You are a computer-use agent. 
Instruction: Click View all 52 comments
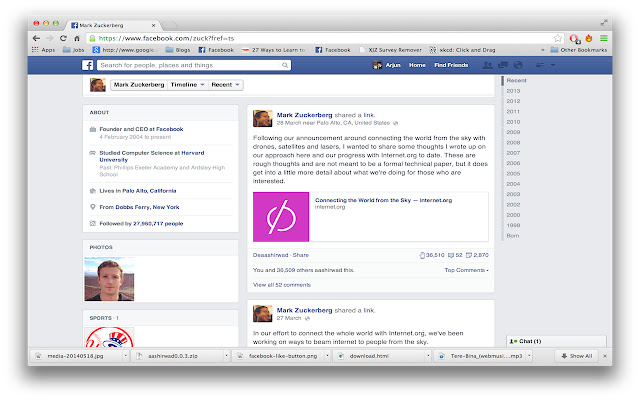coord(282,285)
